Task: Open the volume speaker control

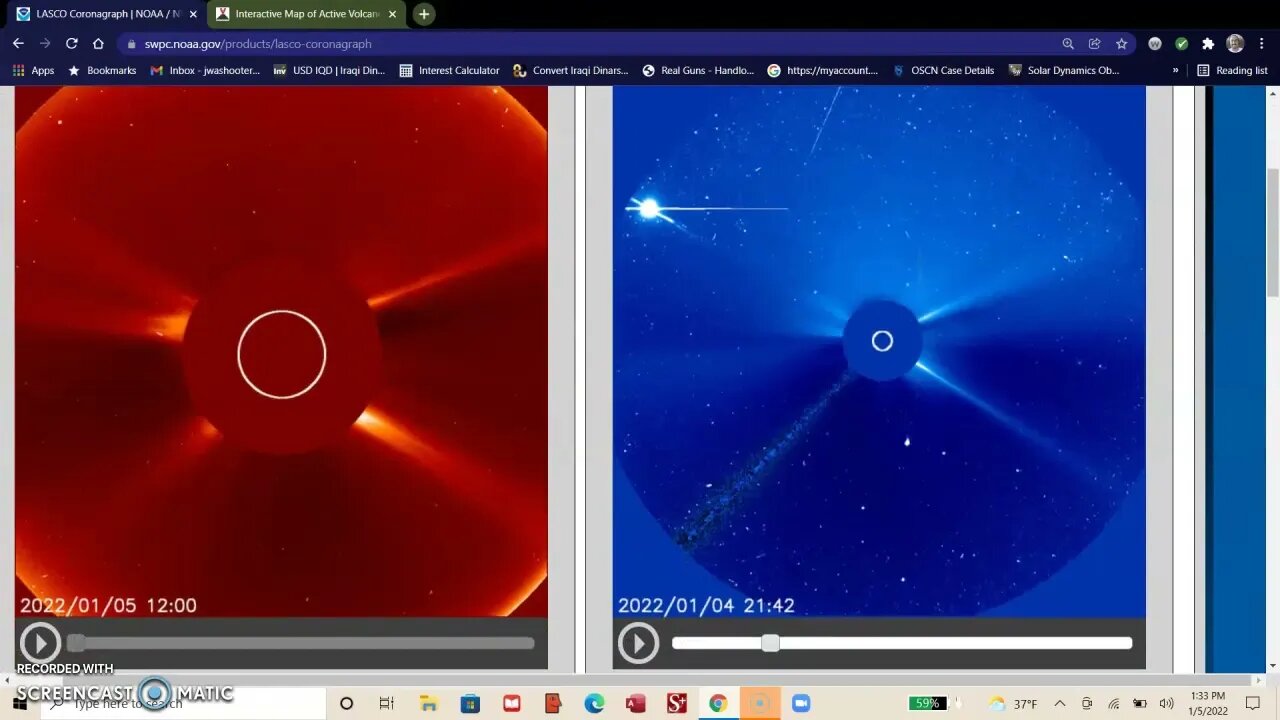Action: (x=1166, y=703)
